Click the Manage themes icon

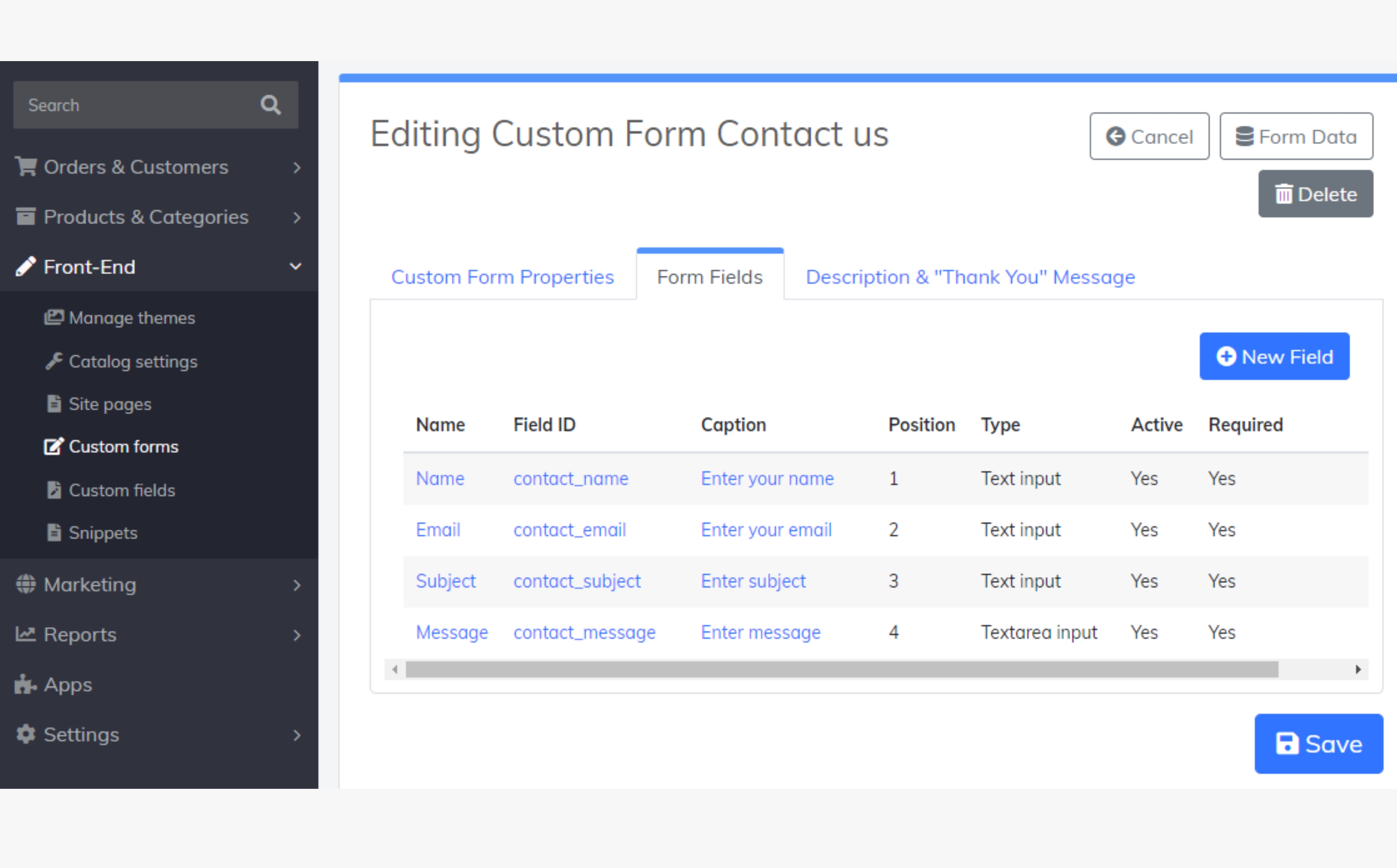54,317
